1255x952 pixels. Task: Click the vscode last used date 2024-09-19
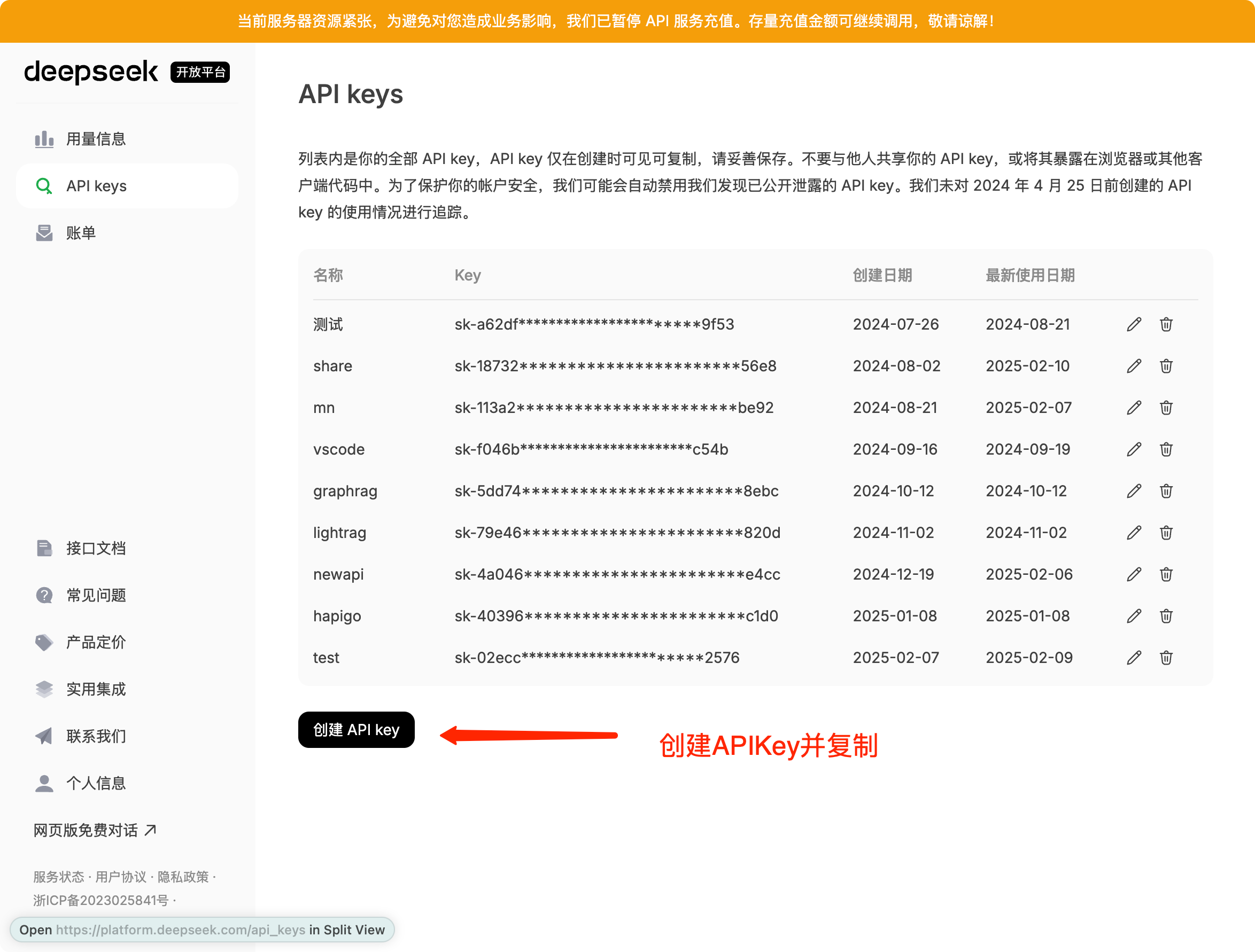pyautogui.click(x=1028, y=450)
